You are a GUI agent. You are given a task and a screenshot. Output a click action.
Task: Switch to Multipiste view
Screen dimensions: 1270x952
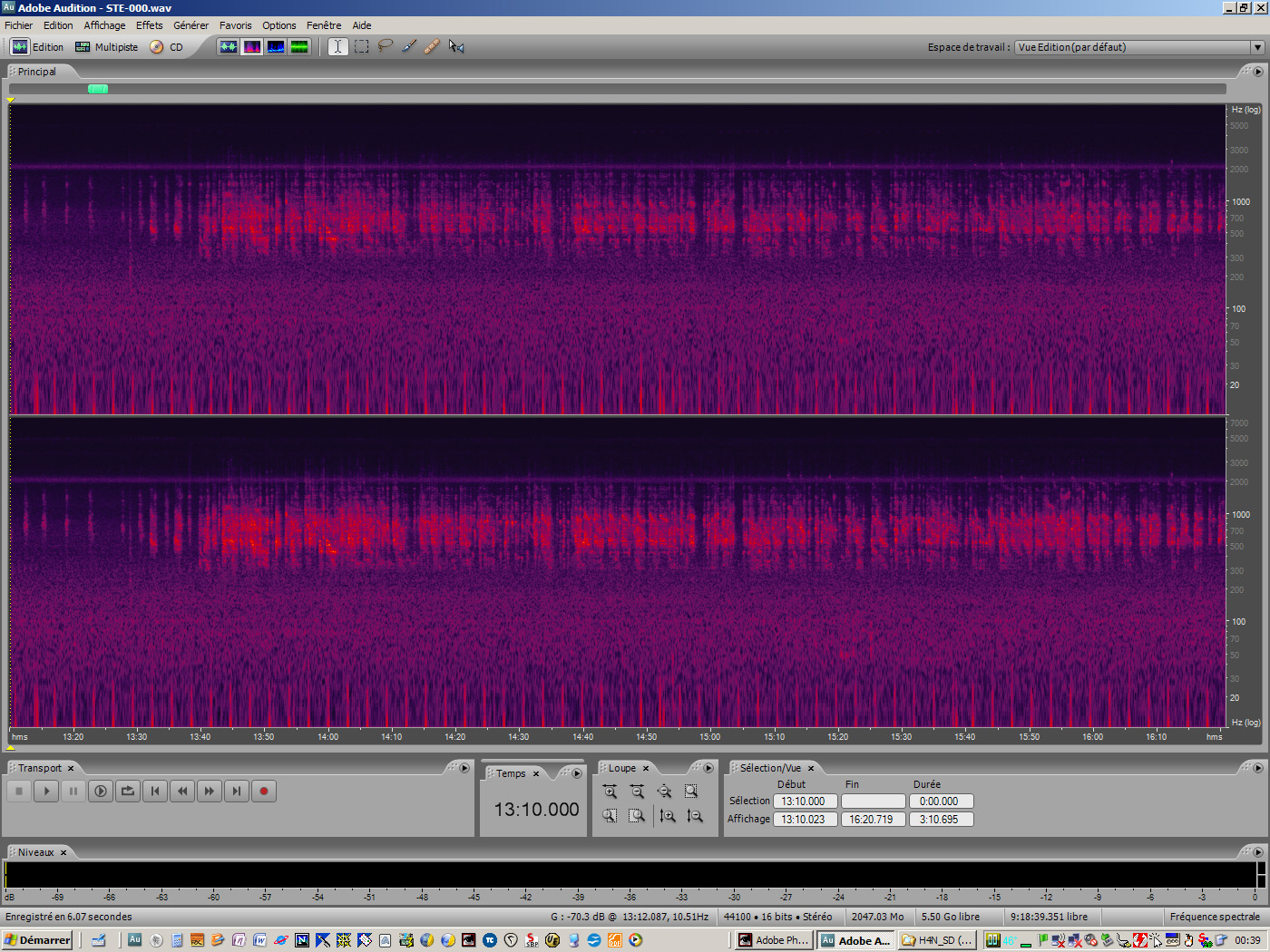pos(107,47)
